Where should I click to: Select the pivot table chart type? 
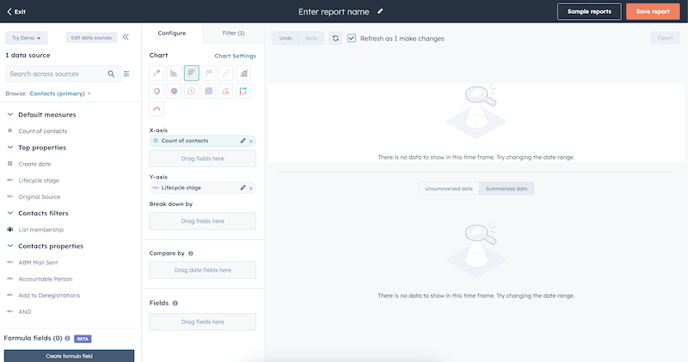244,91
